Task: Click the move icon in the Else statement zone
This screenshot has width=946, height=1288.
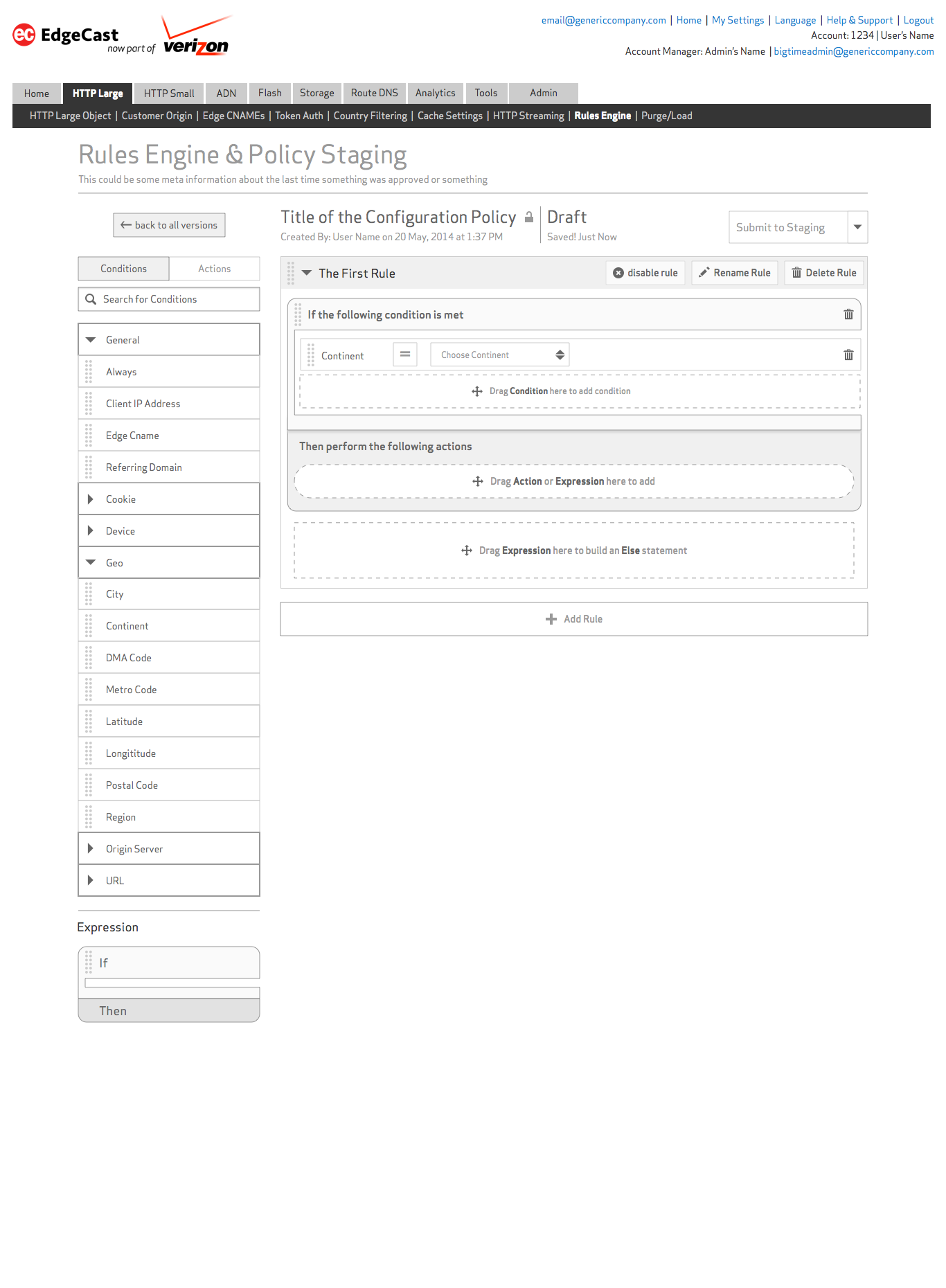Action: pyautogui.click(x=467, y=551)
